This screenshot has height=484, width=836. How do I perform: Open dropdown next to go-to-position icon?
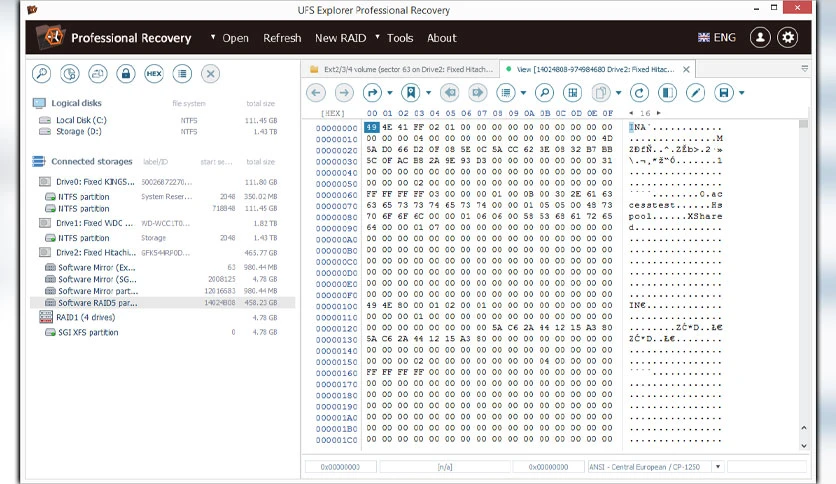pos(390,93)
